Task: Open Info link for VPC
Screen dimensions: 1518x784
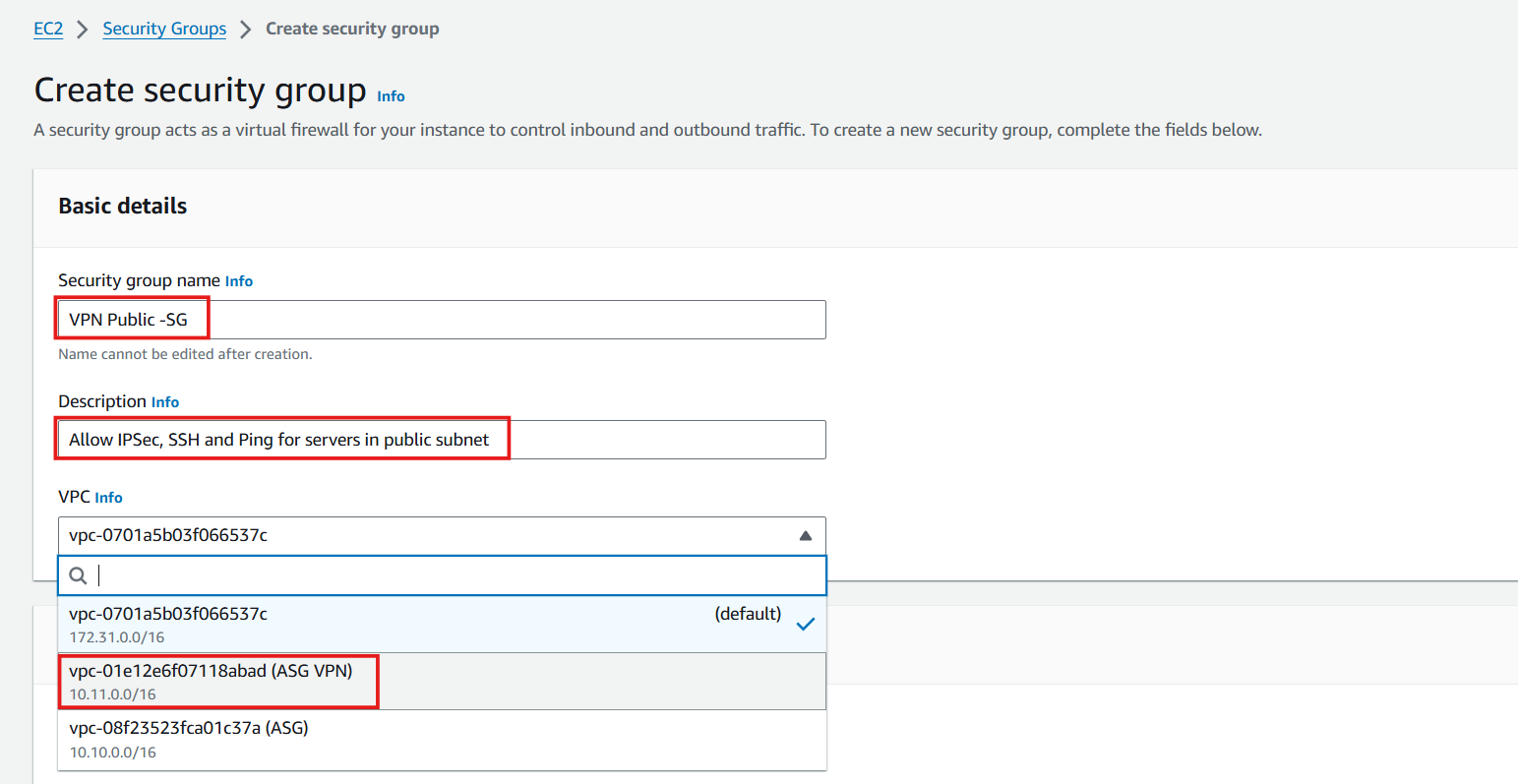Action: pyautogui.click(x=108, y=498)
